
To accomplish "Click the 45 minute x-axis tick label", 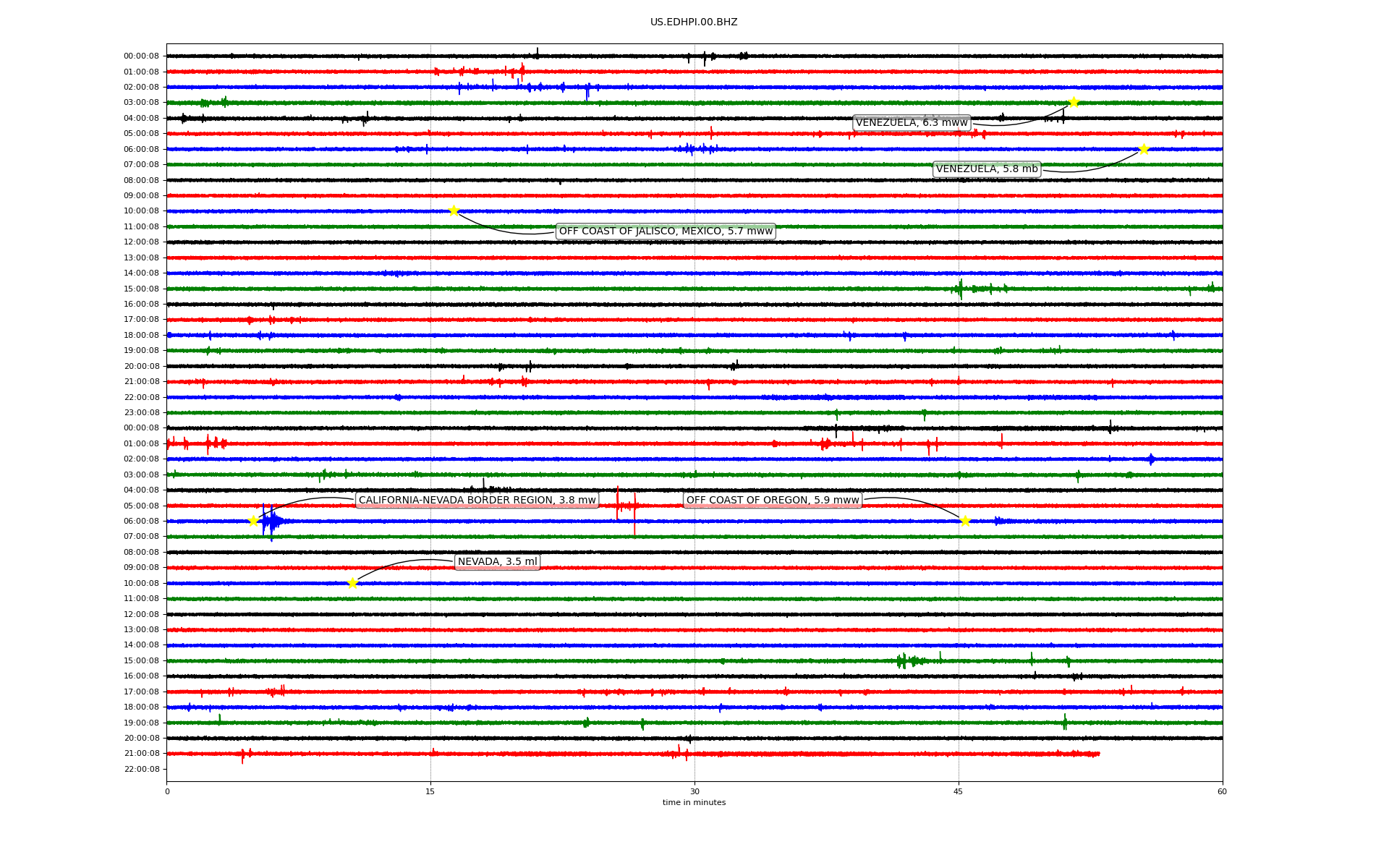I will [959, 791].
